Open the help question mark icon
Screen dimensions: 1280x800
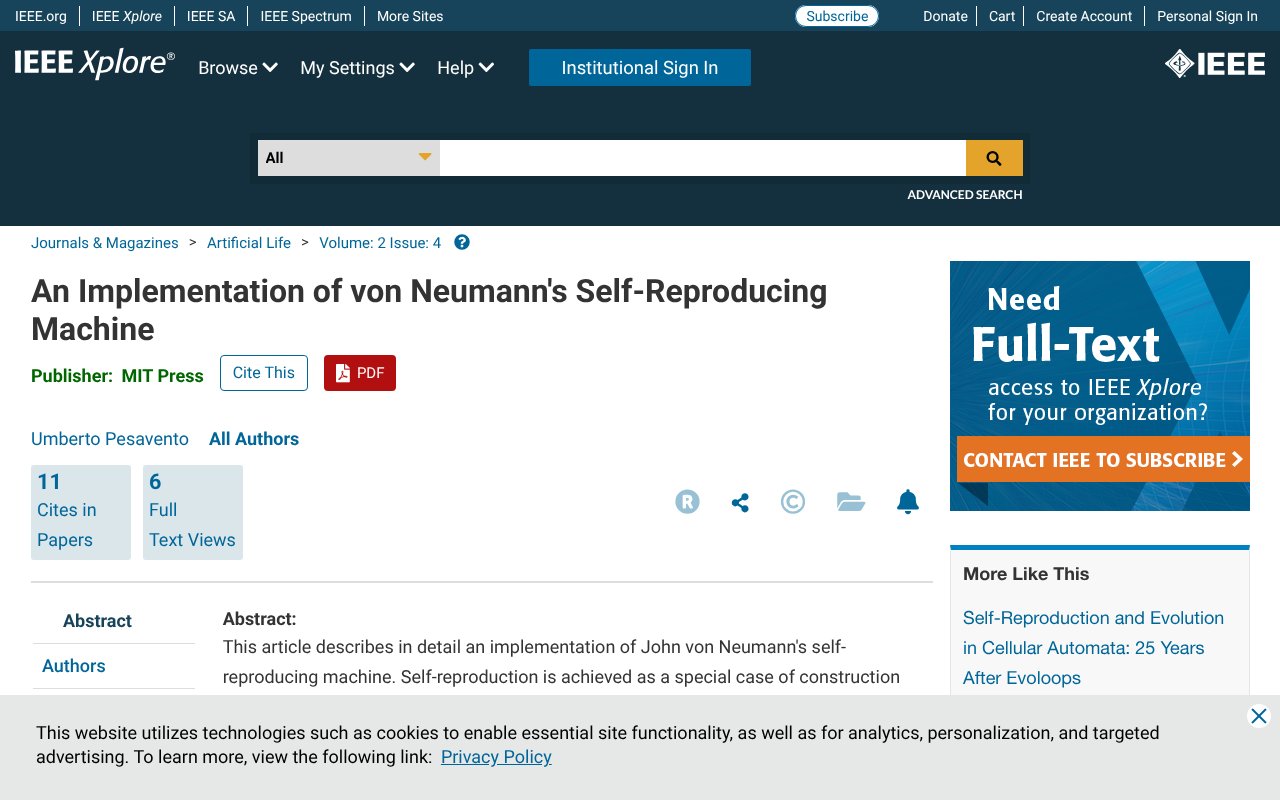point(462,243)
